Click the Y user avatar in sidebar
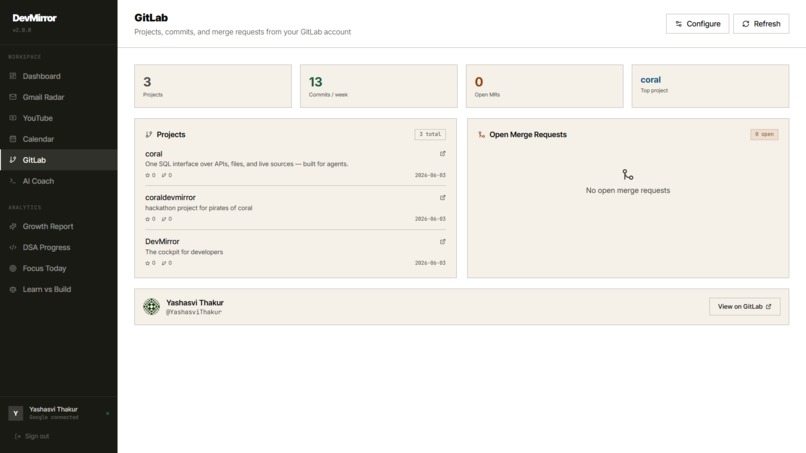Screen dimensions: 806x453 [x=15, y=413]
